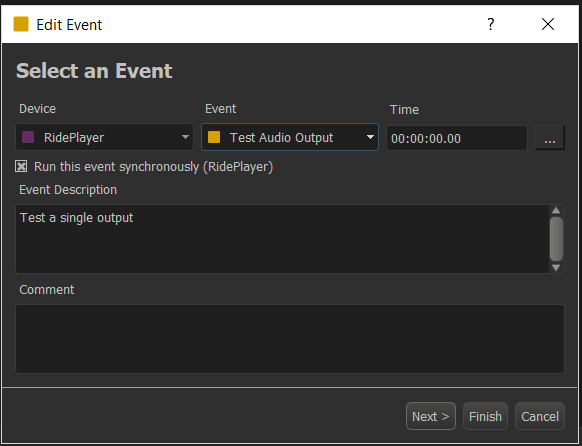Image resolution: width=582 pixels, height=446 pixels.
Task: Go to next step with Next >
Action: 431,416
